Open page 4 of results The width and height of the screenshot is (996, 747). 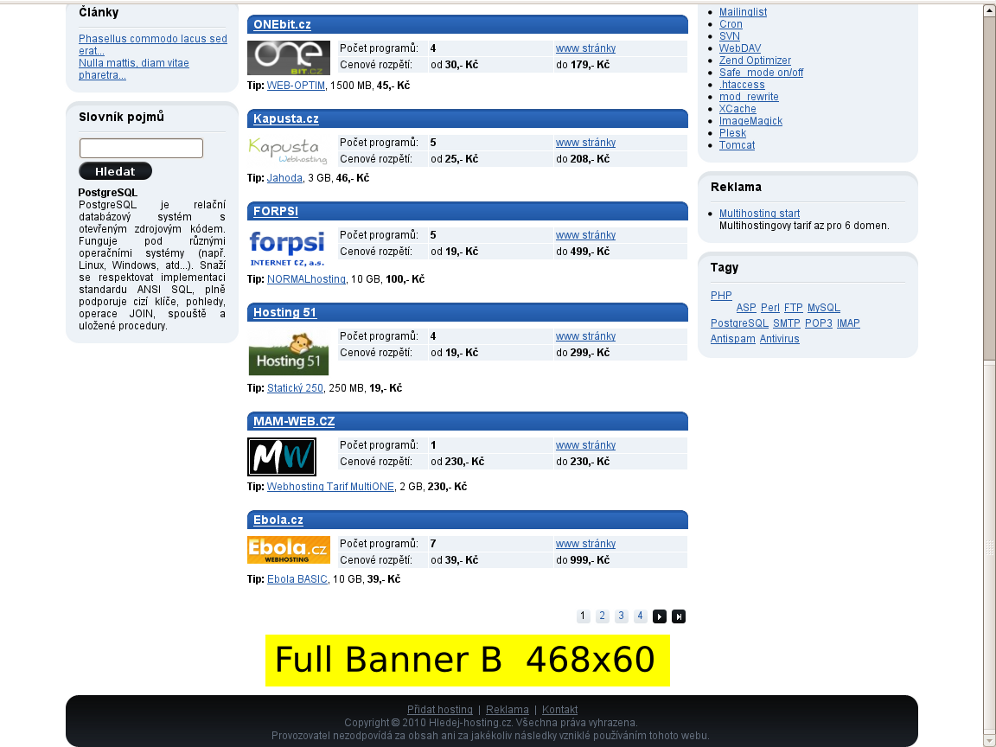(x=640, y=616)
